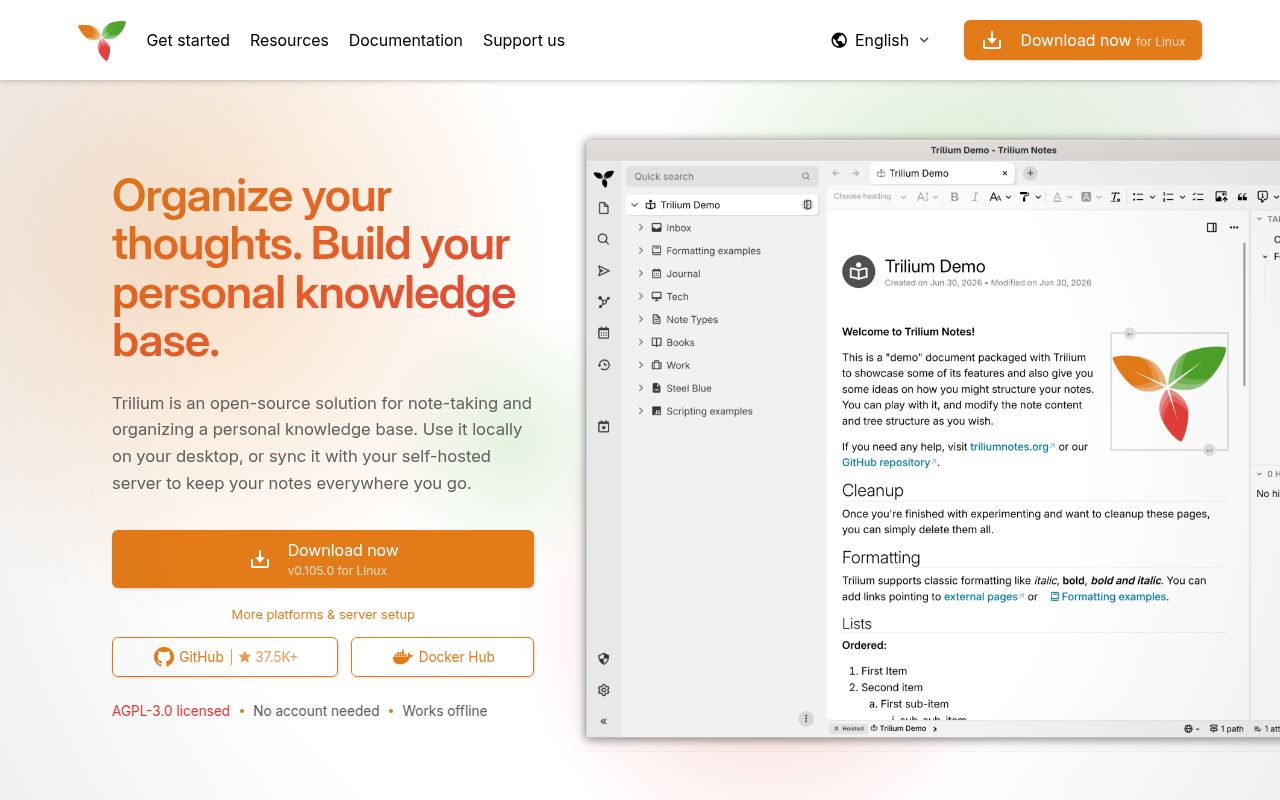
Task: Select the Trilium Demo tab in demo
Action: point(942,173)
